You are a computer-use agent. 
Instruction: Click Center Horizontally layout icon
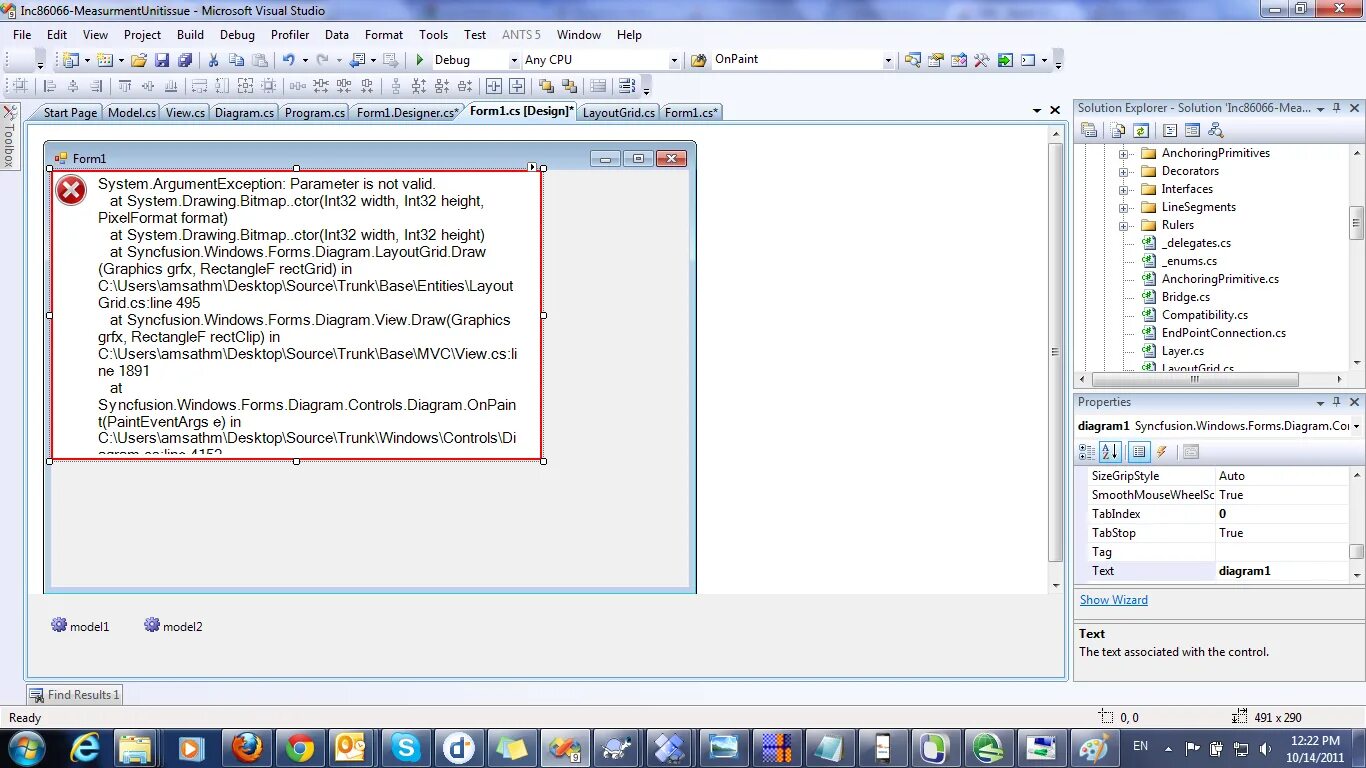pyautogui.click(x=493, y=86)
